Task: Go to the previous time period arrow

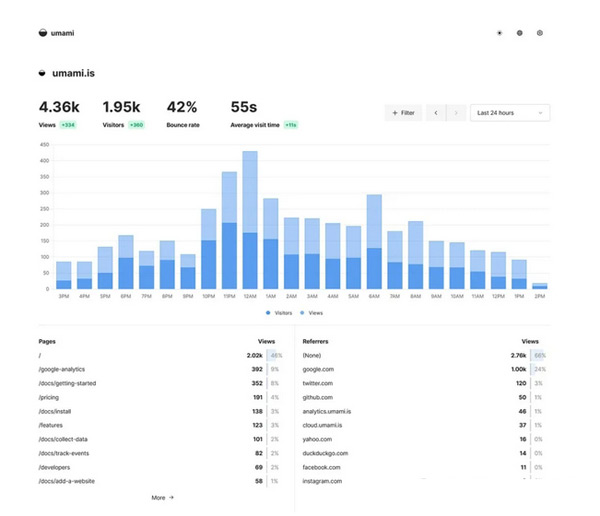Action: click(x=436, y=113)
